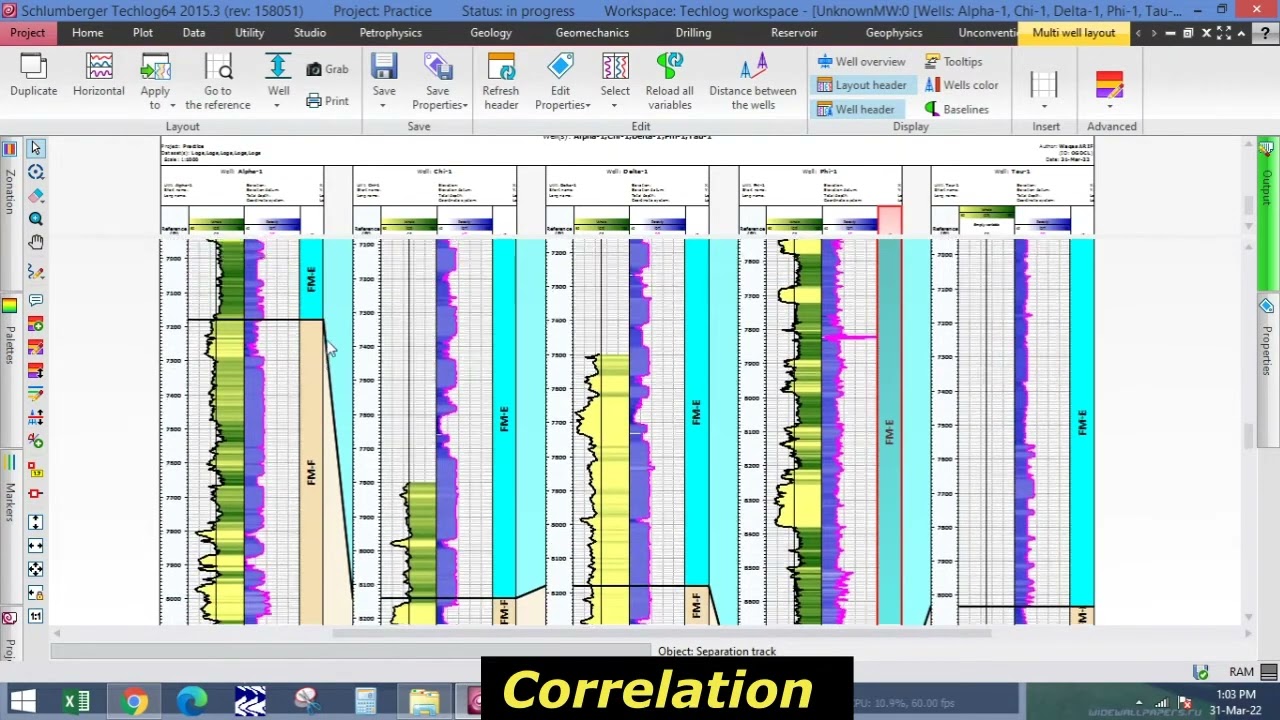The width and height of the screenshot is (1280, 720).
Task: Toggle Well overview display
Action: [x=861, y=61]
